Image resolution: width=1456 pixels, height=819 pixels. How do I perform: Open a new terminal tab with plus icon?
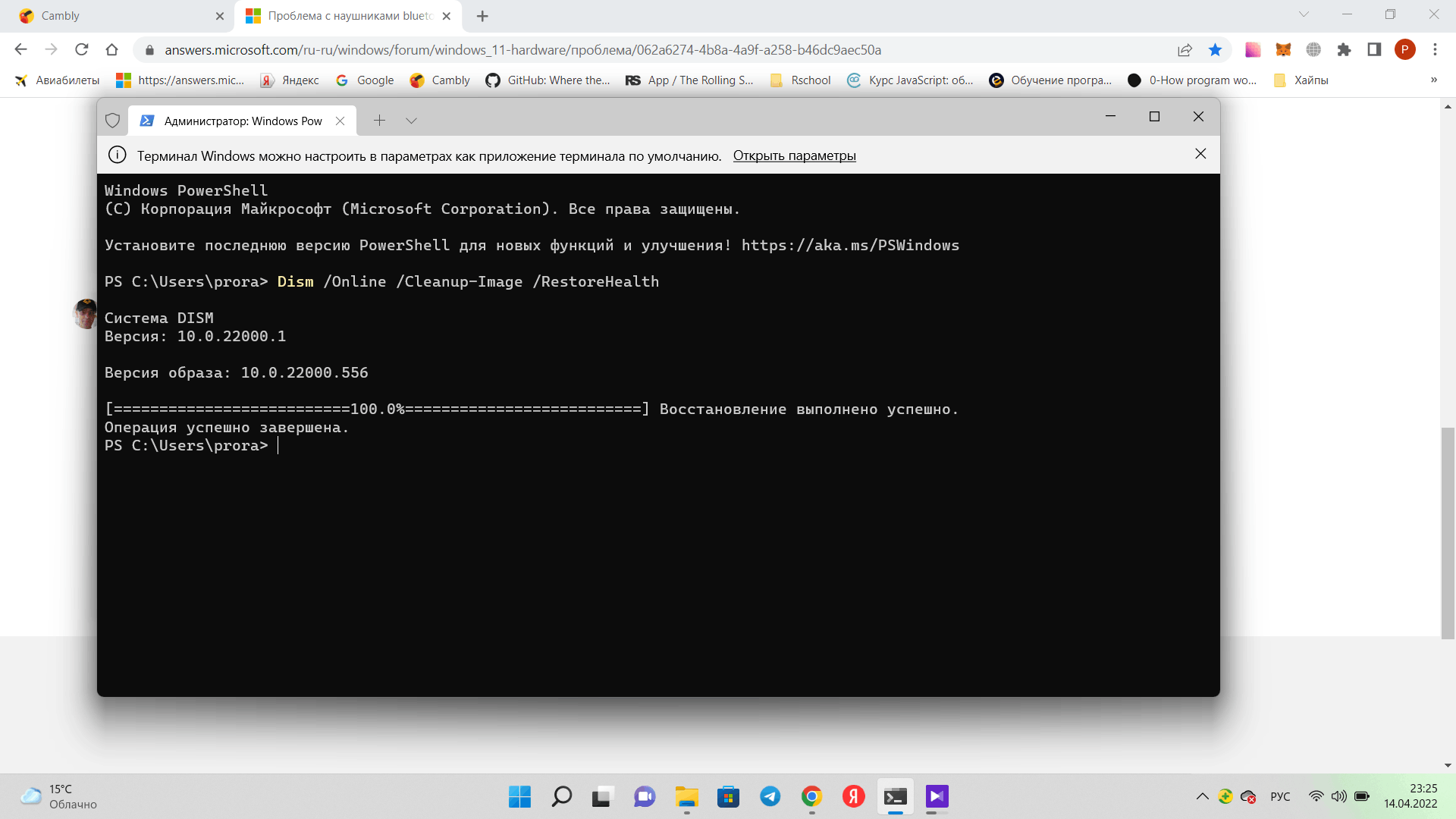pos(379,121)
